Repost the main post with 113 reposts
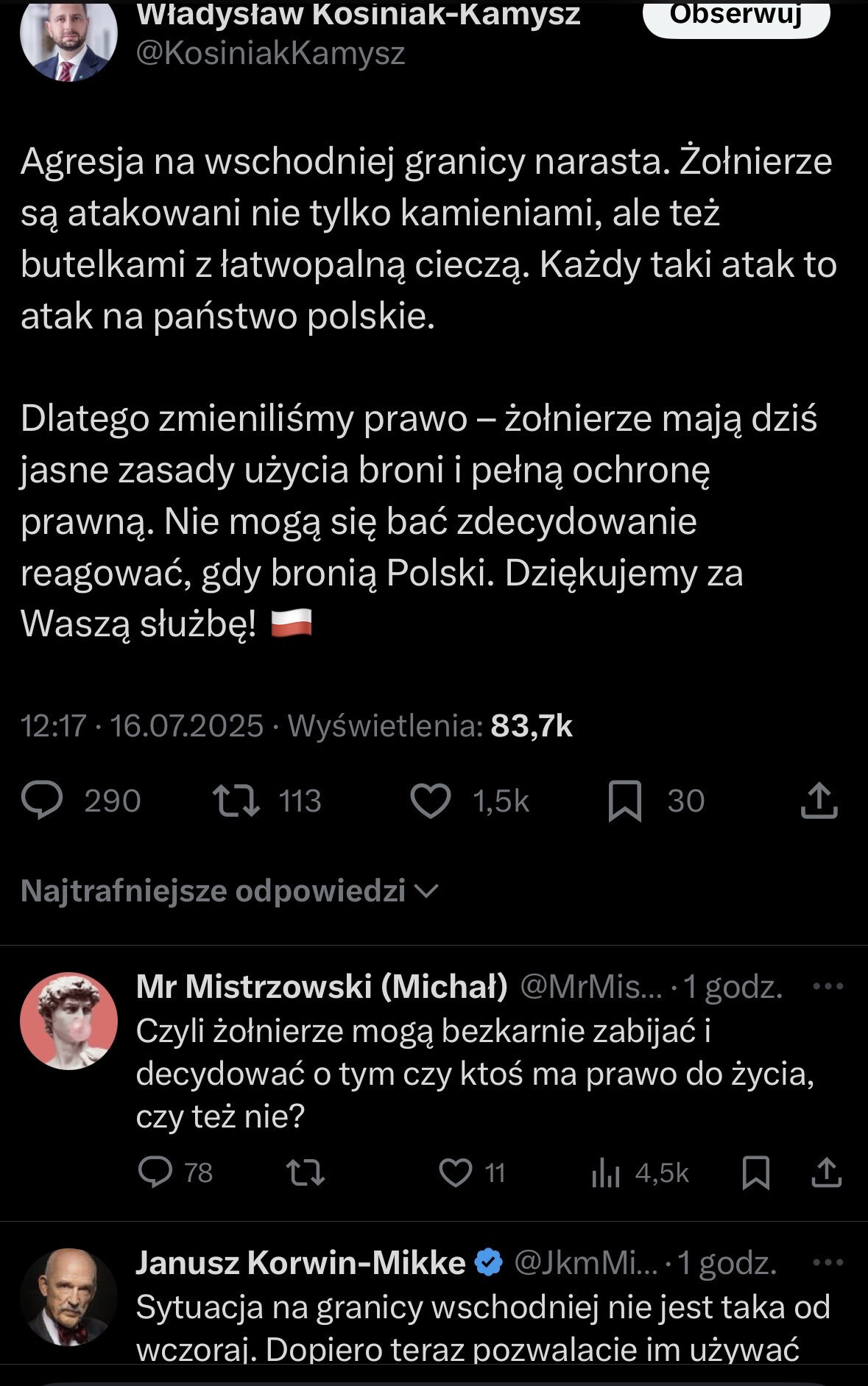 pyautogui.click(x=236, y=801)
